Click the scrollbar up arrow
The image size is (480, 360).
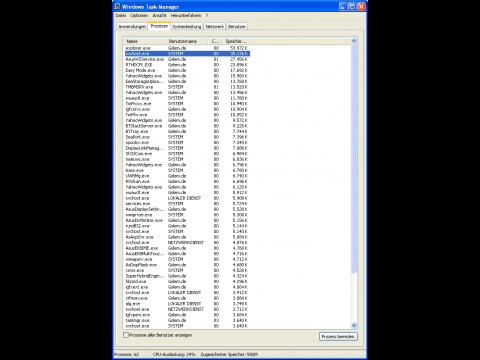354,41
